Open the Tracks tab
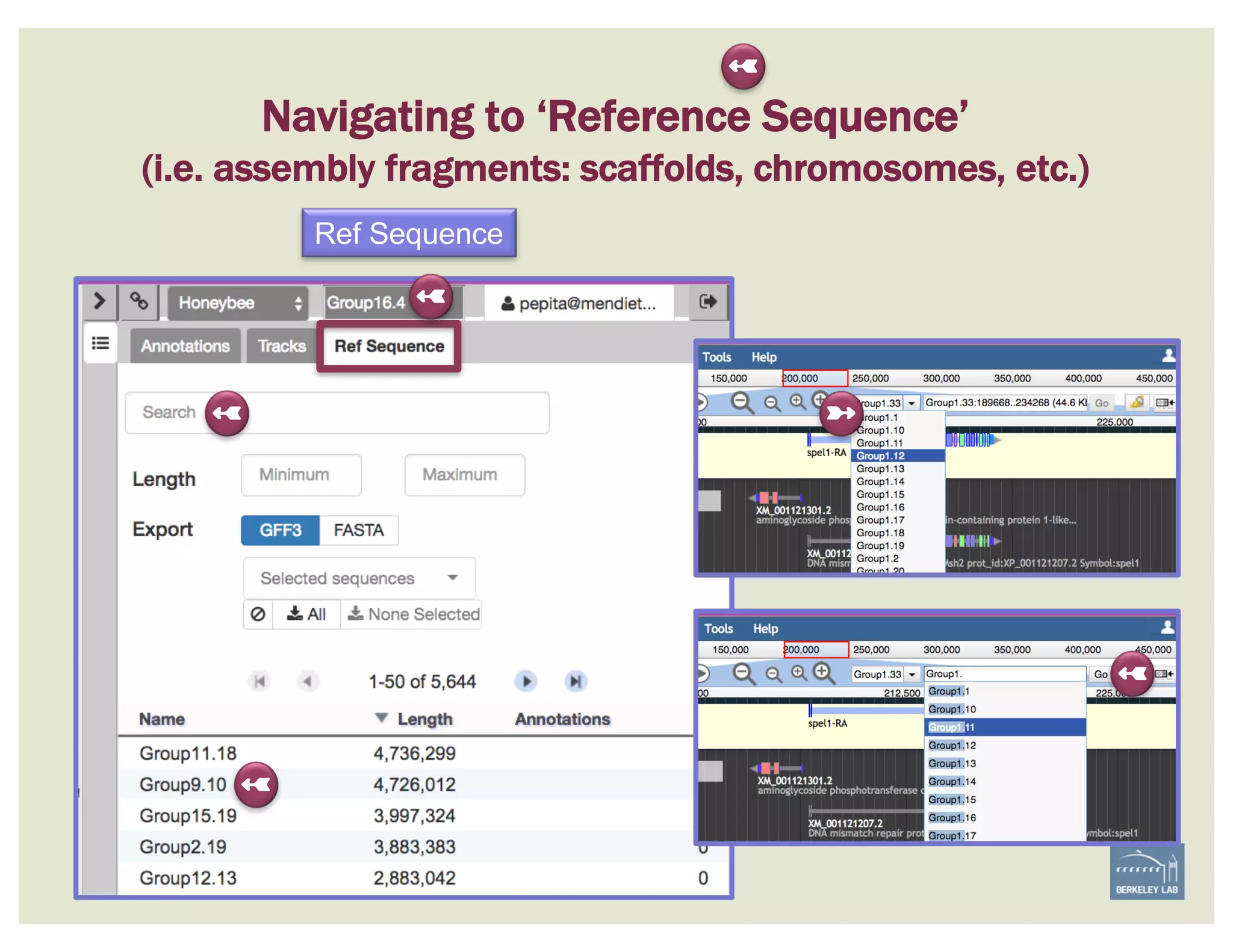This screenshot has width=1233, height=952. [x=282, y=346]
